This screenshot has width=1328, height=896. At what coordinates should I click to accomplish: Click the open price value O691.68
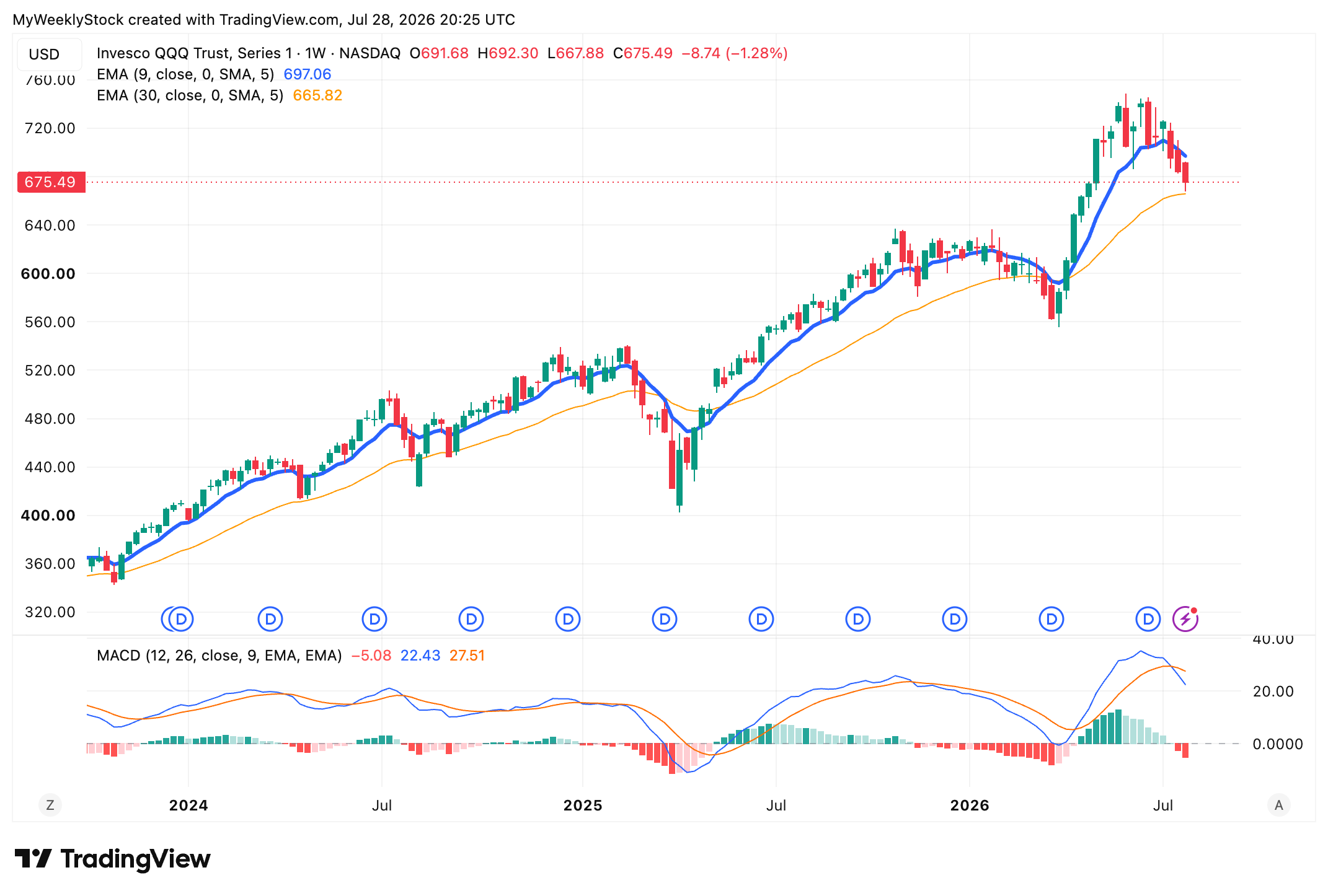439,53
